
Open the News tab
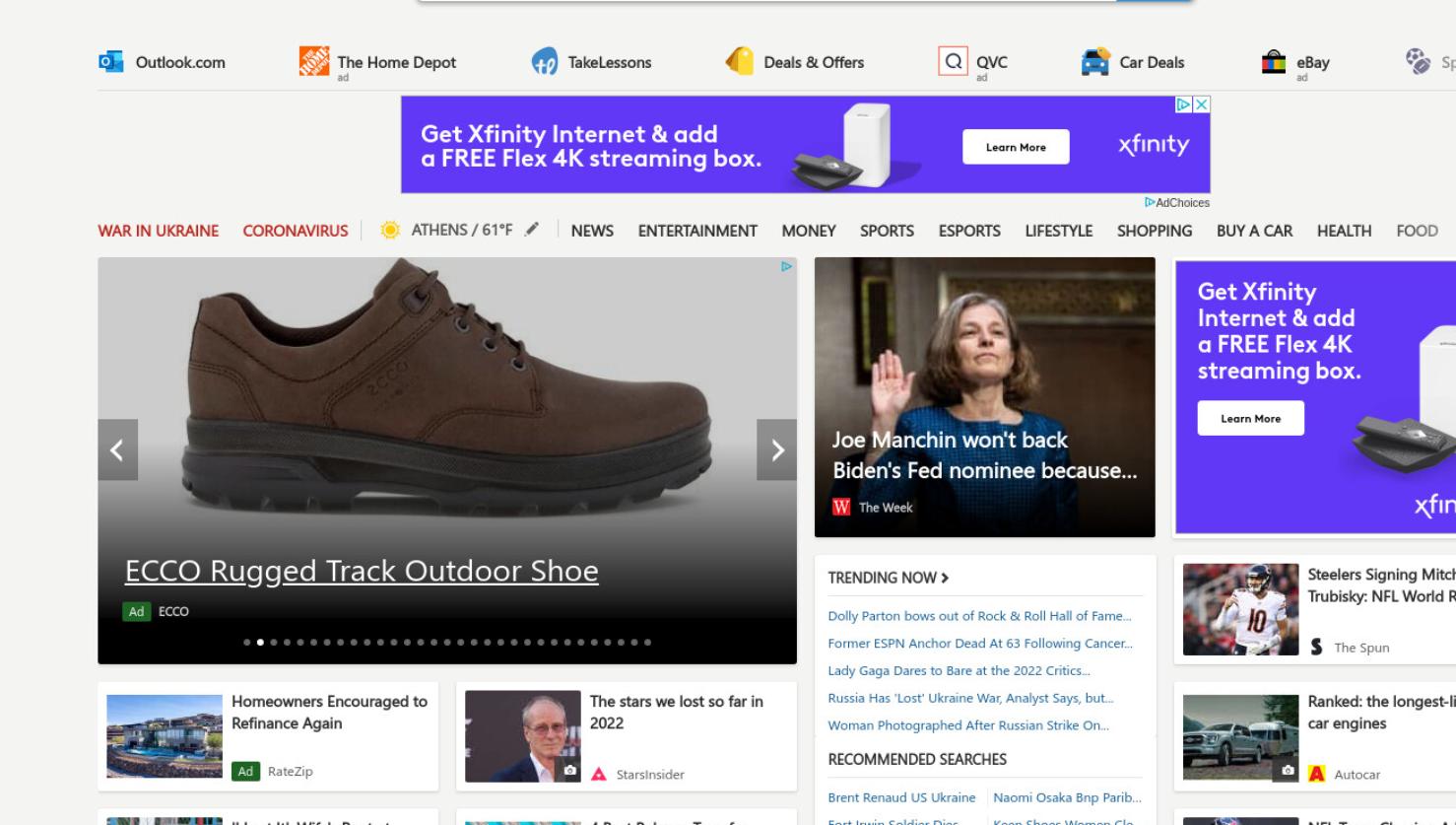[592, 231]
